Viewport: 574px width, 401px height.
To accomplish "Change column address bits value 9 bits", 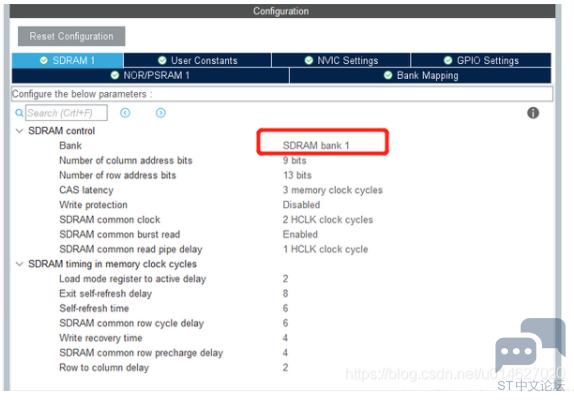I will click(294, 160).
